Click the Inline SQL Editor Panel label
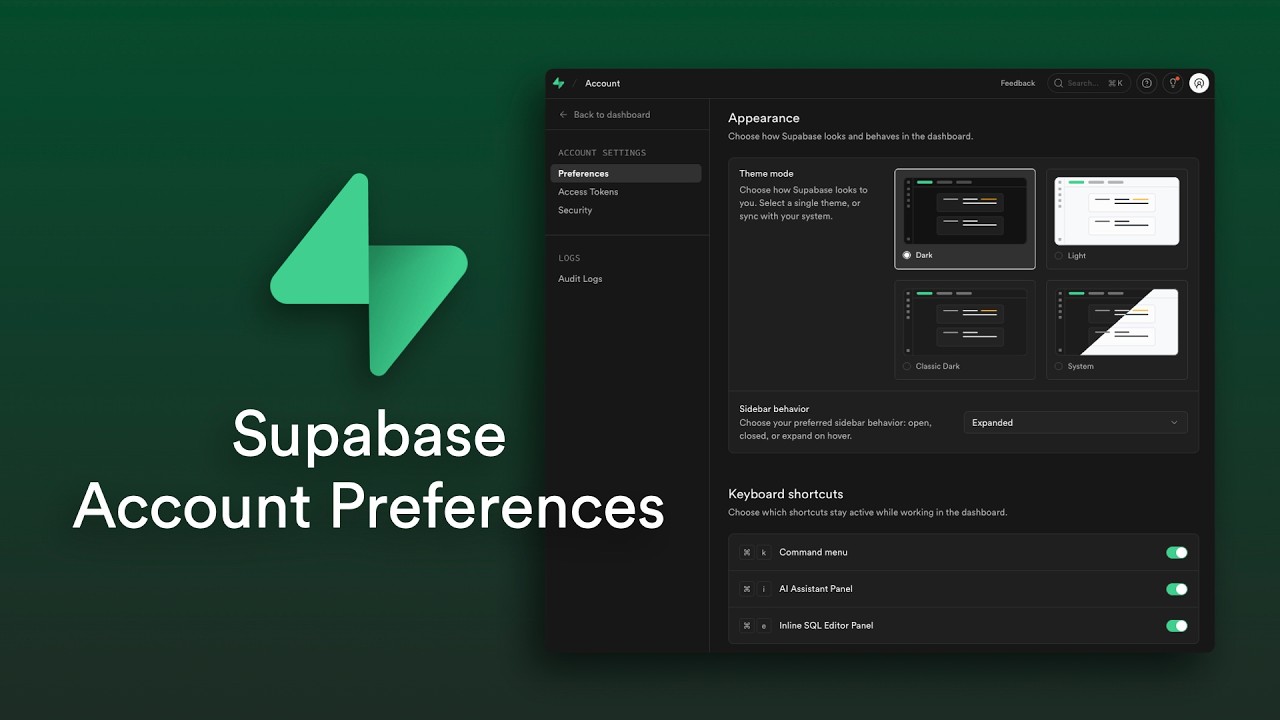Image resolution: width=1280 pixels, height=720 pixels. 826,626
